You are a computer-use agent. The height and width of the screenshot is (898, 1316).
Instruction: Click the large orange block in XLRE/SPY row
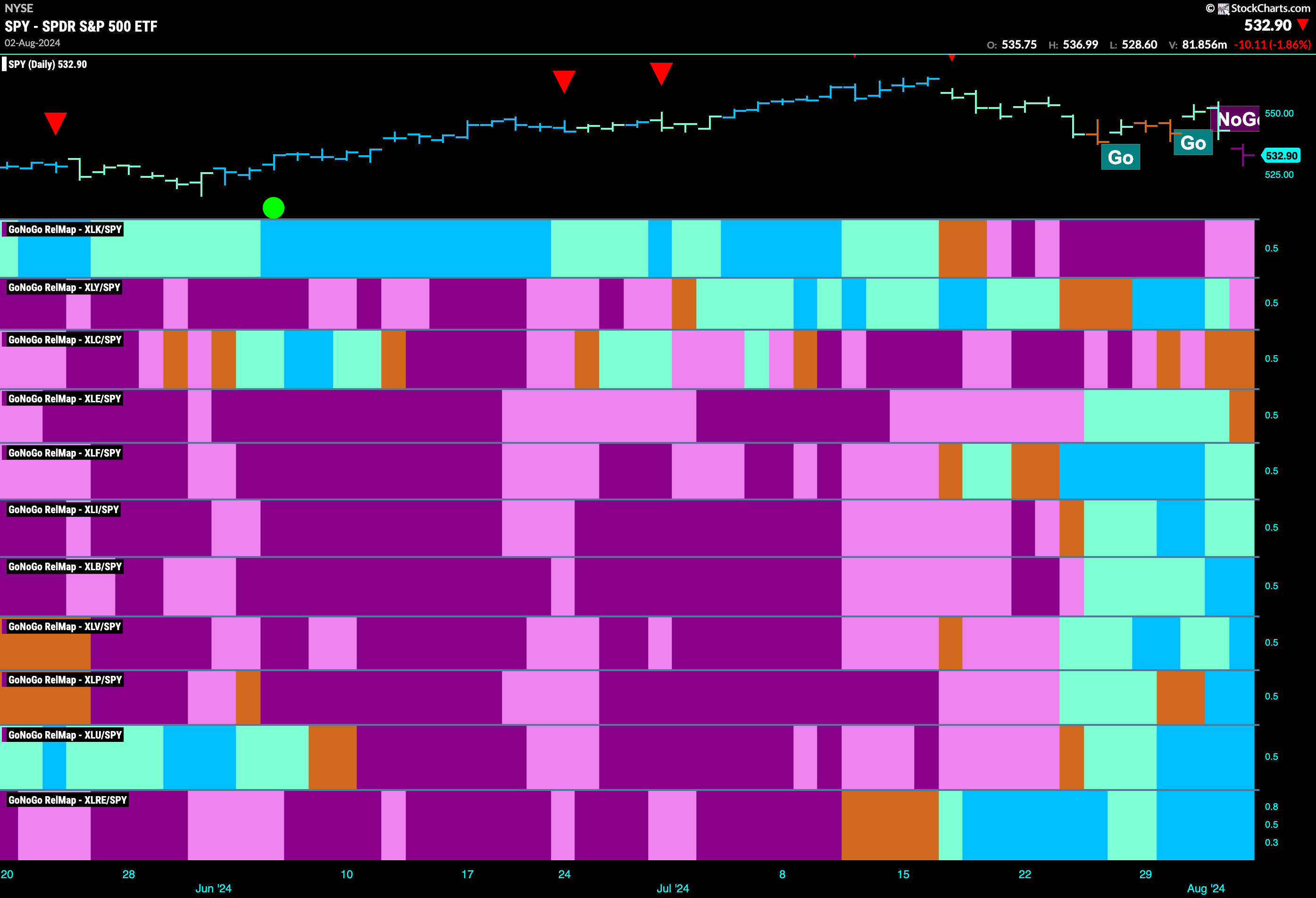(890, 825)
